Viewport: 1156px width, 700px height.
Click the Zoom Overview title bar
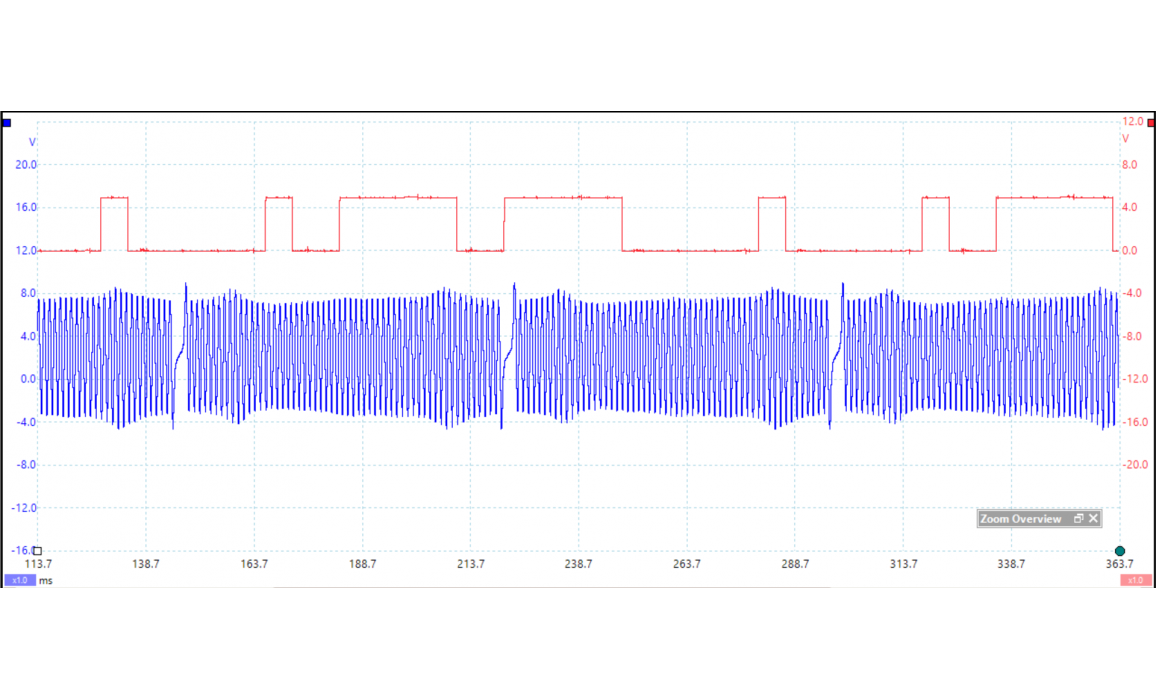pyautogui.click(x=1021, y=519)
